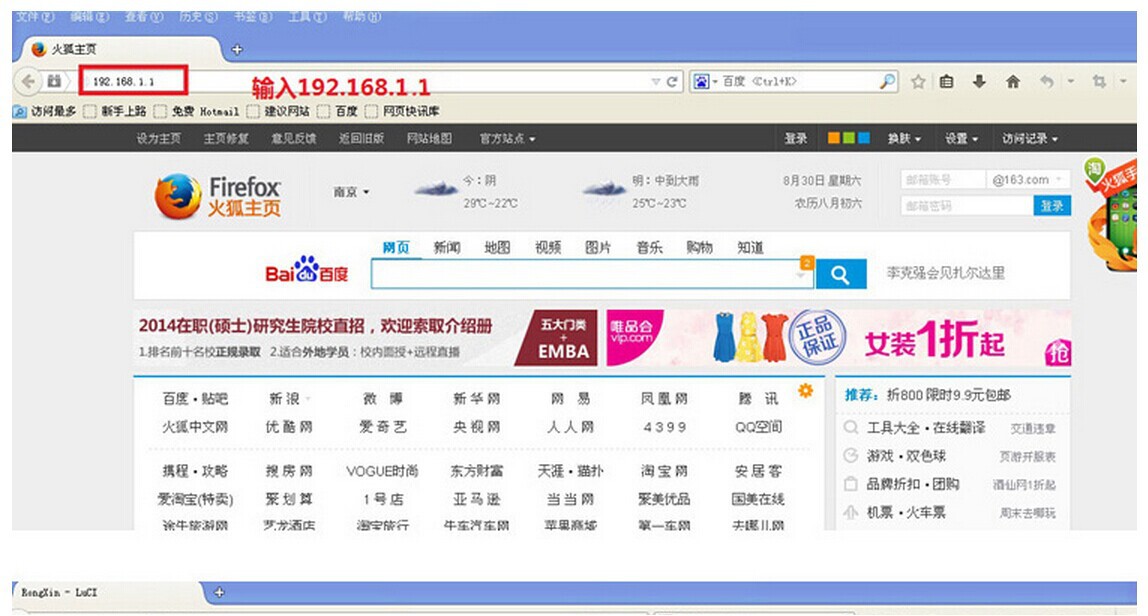This screenshot has height=616, width=1148.
Task: Click the 新手上路 bookmark
Action: tap(116, 111)
